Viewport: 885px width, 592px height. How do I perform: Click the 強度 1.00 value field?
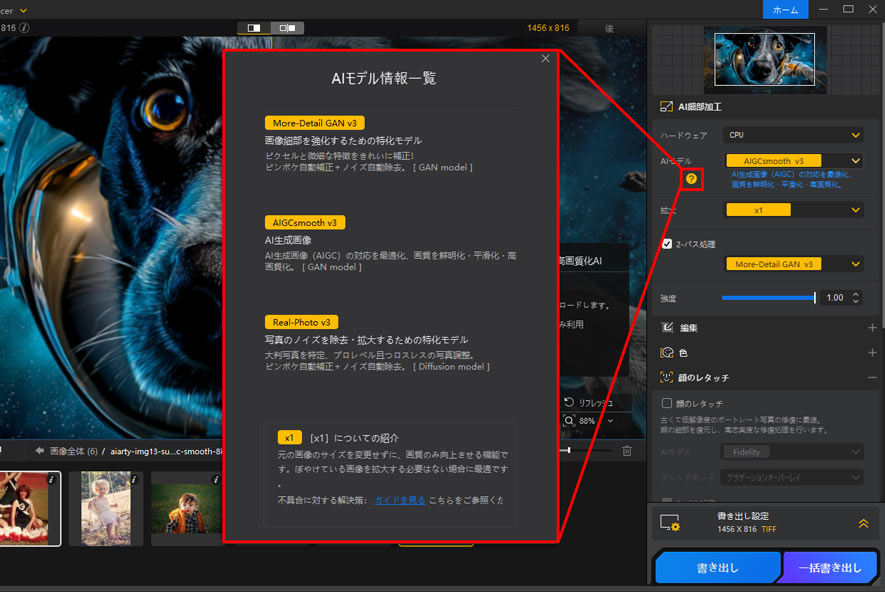(x=835, y=297)
